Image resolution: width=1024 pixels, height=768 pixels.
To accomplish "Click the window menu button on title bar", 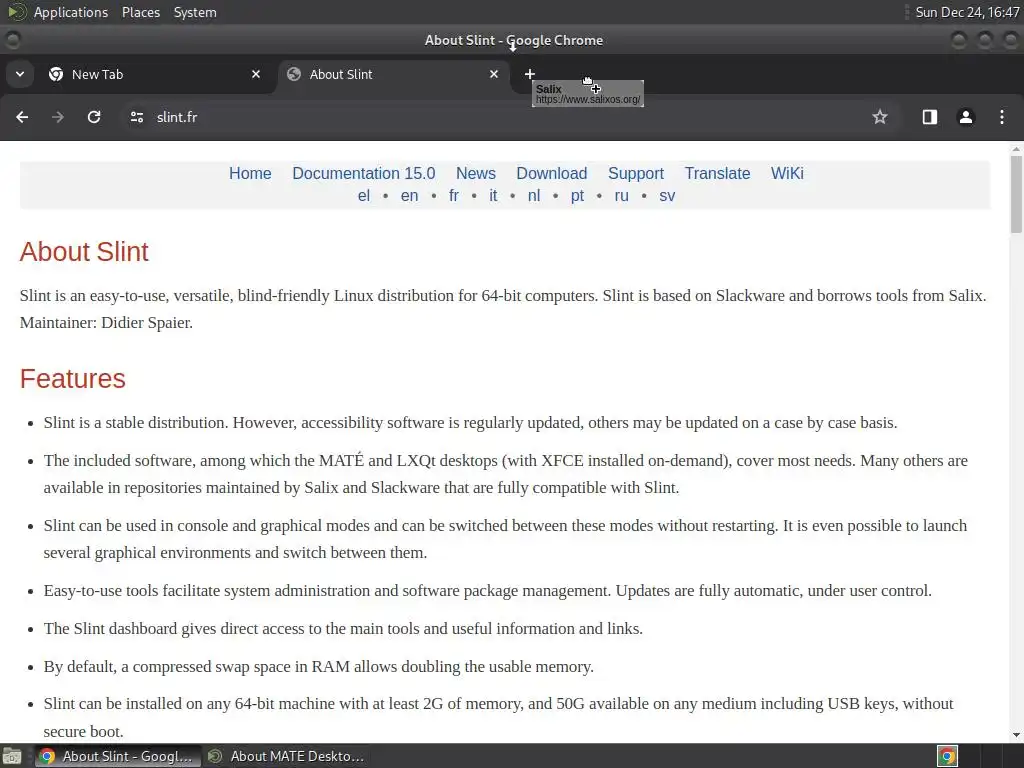I will (12, 40).
